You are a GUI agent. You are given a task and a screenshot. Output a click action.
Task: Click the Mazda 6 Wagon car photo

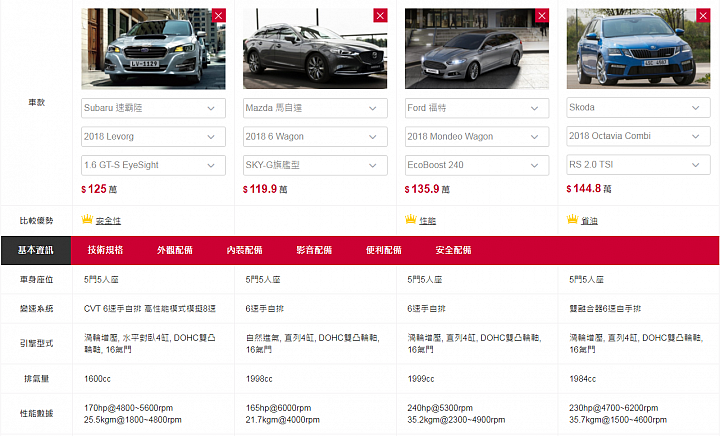(x=315, y=49)
